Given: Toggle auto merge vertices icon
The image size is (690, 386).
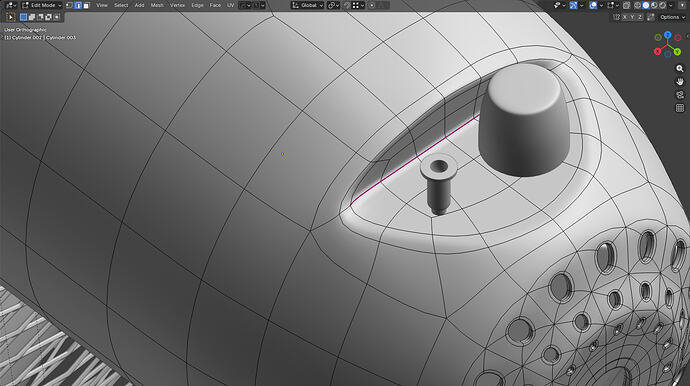Looking at the screenshot, I should [651, 17].
